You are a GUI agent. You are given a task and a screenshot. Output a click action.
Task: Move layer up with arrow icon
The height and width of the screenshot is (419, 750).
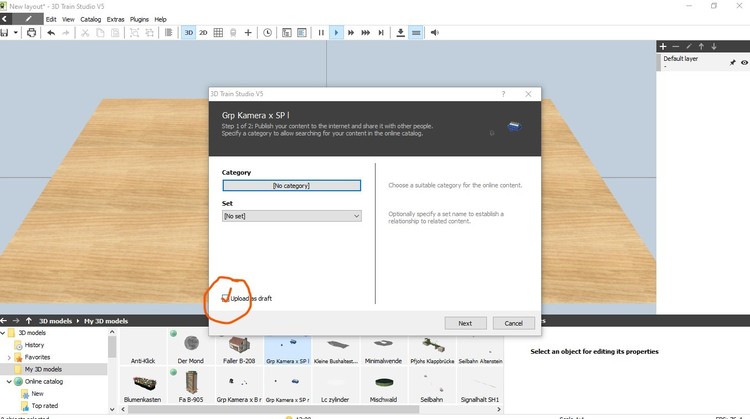(x=701, y=46)
